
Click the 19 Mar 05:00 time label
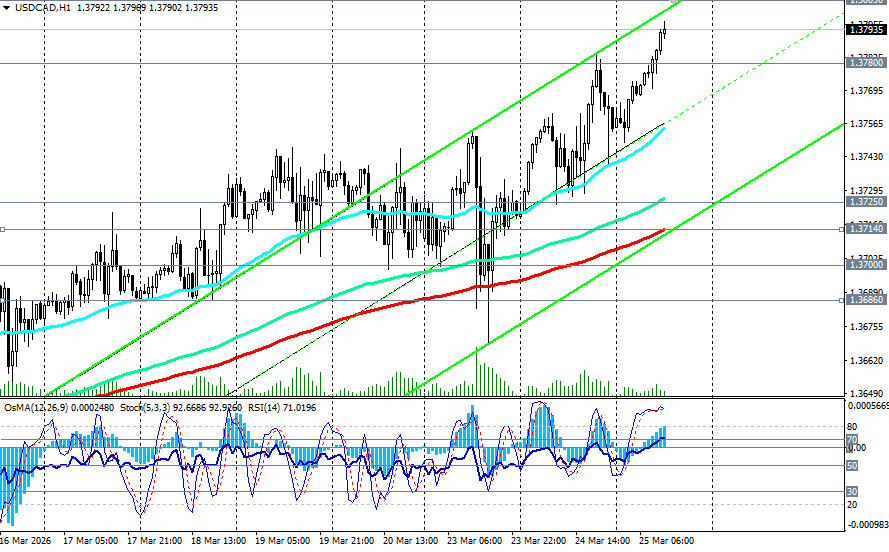[283, 541]
